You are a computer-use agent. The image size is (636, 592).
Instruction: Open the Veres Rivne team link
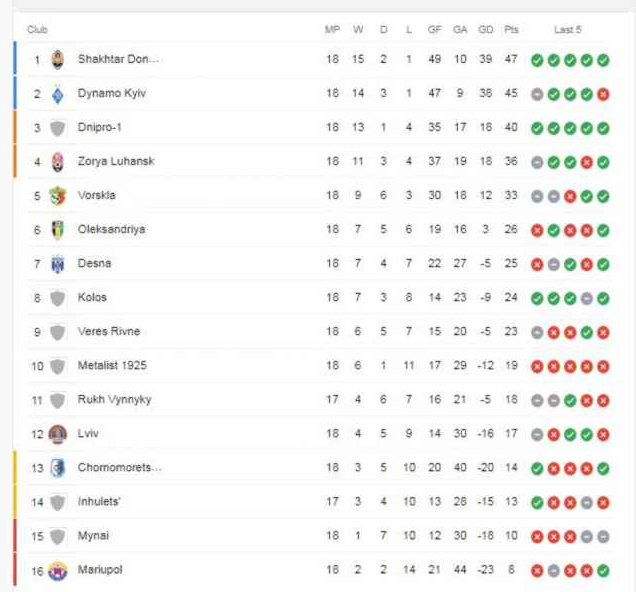(109, 331)
